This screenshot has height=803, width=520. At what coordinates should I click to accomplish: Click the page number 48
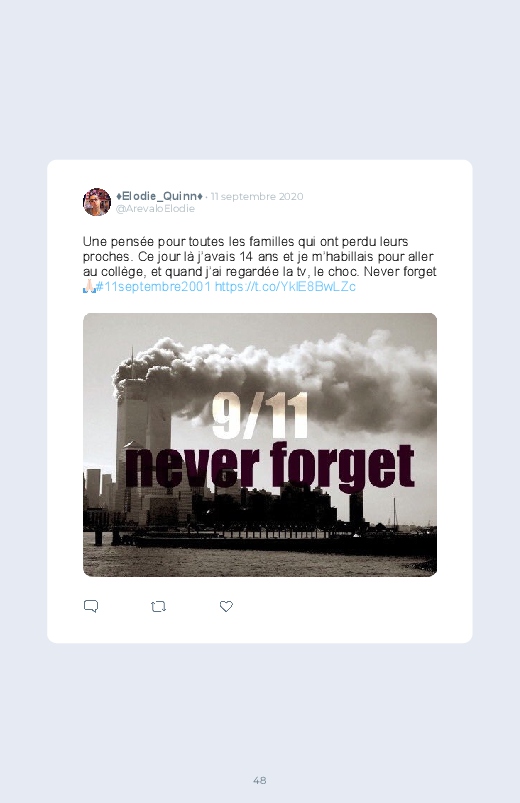click(260, 780)
